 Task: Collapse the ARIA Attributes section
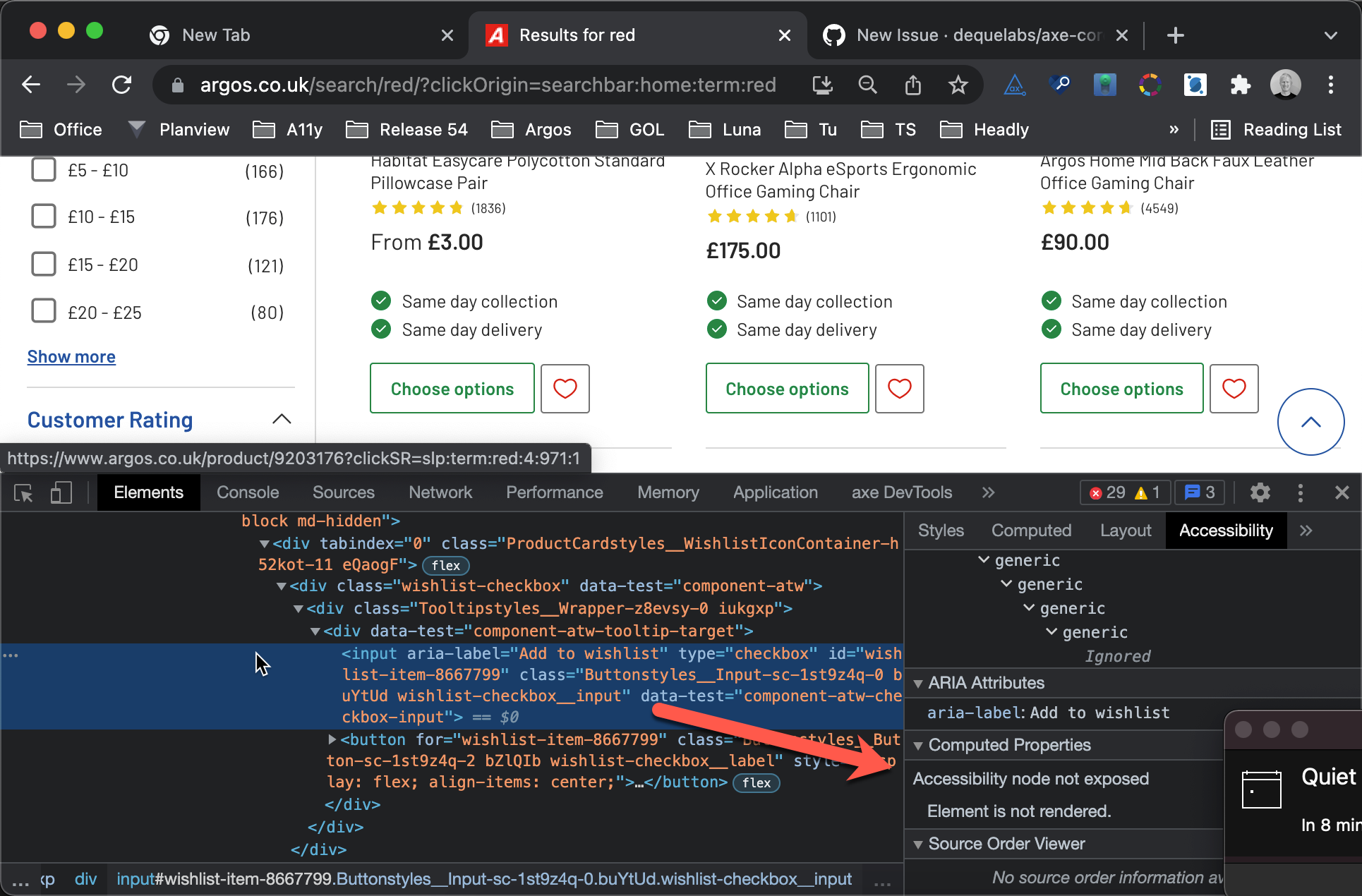pyautogui.click(x=917, y=683)
